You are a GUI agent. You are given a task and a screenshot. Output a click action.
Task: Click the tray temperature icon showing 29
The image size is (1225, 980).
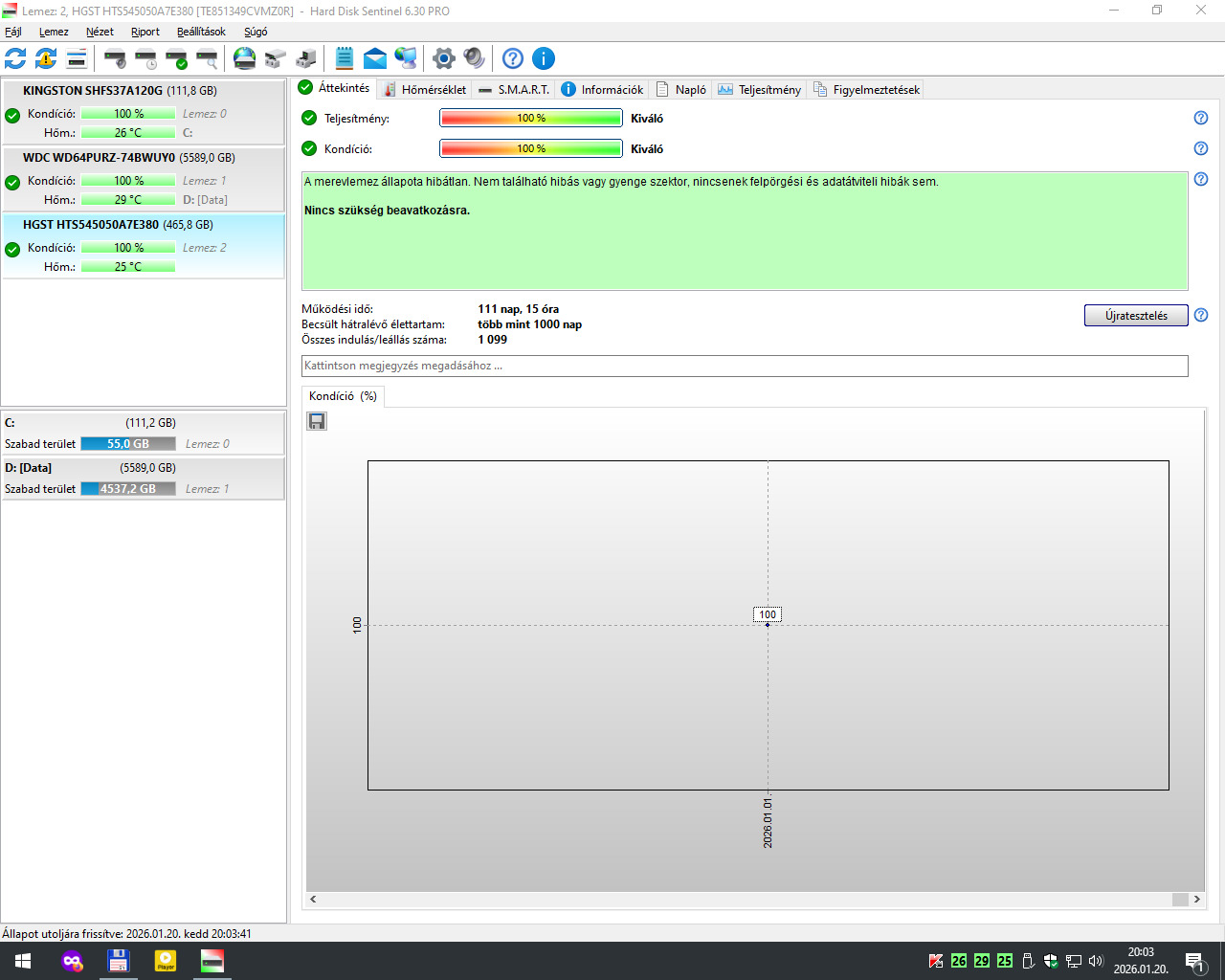point(982,961)
